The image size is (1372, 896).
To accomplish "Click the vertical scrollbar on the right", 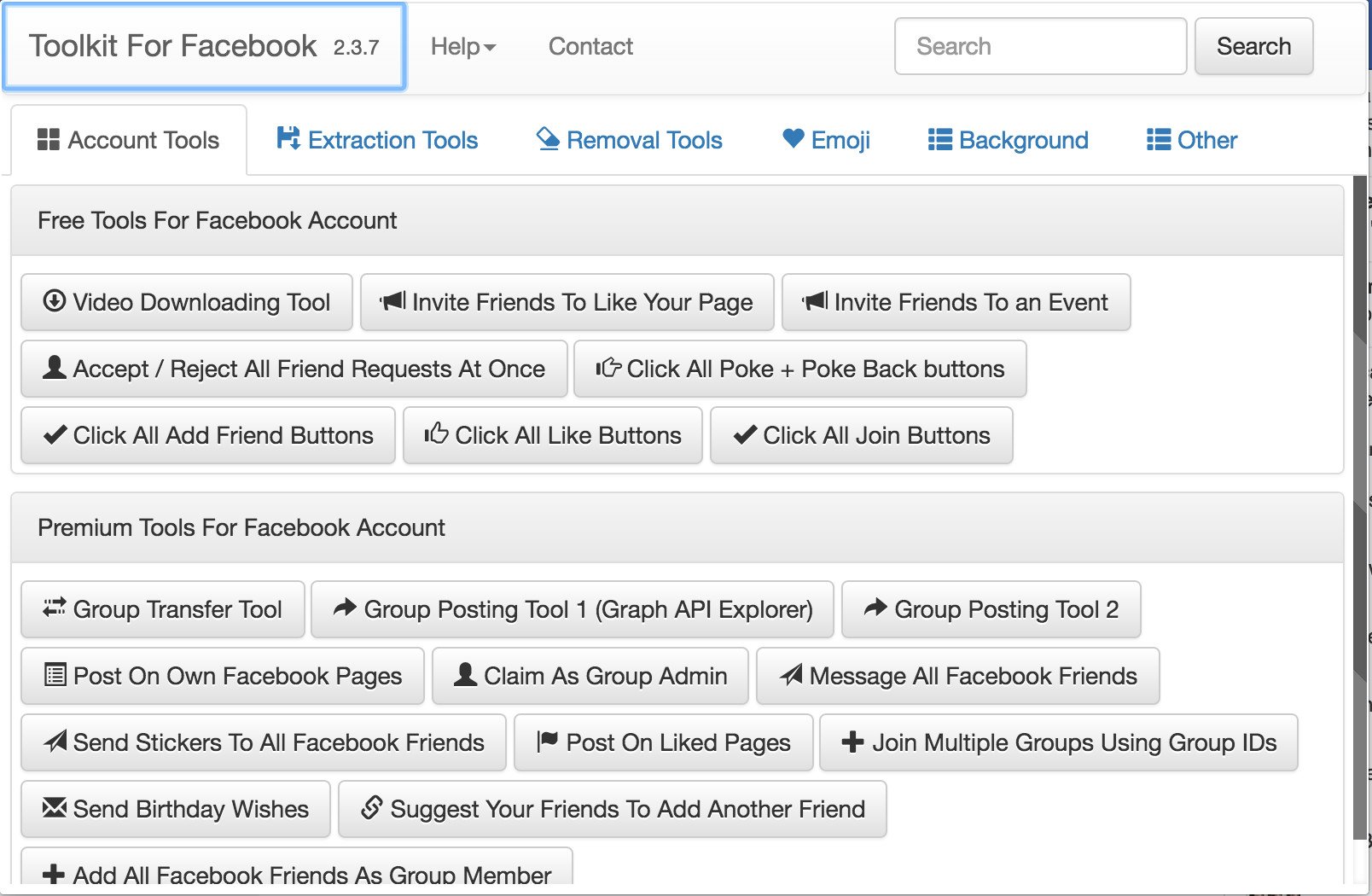I will (x=1359, y=512).
